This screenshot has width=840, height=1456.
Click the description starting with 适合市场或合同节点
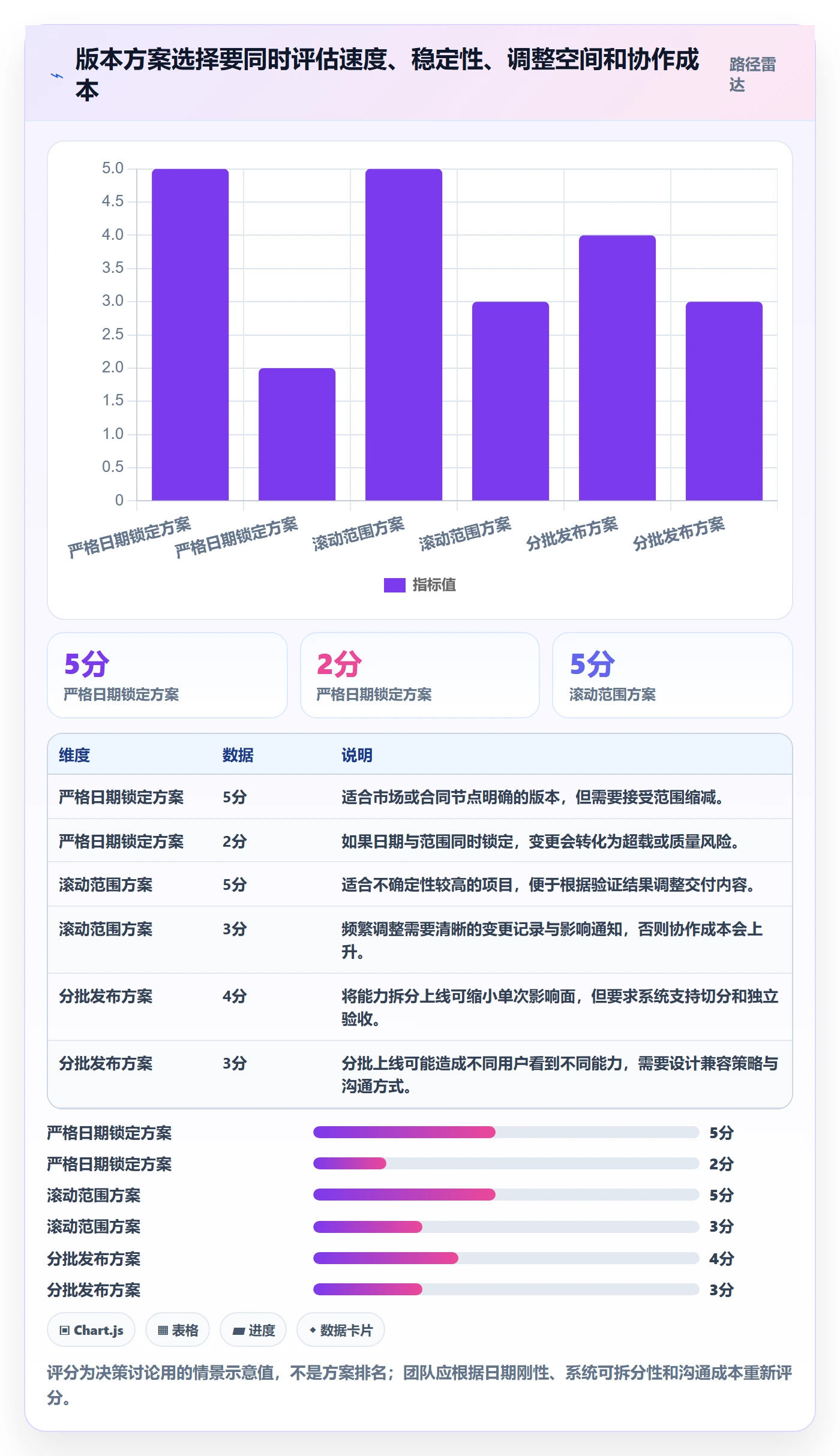533,797
